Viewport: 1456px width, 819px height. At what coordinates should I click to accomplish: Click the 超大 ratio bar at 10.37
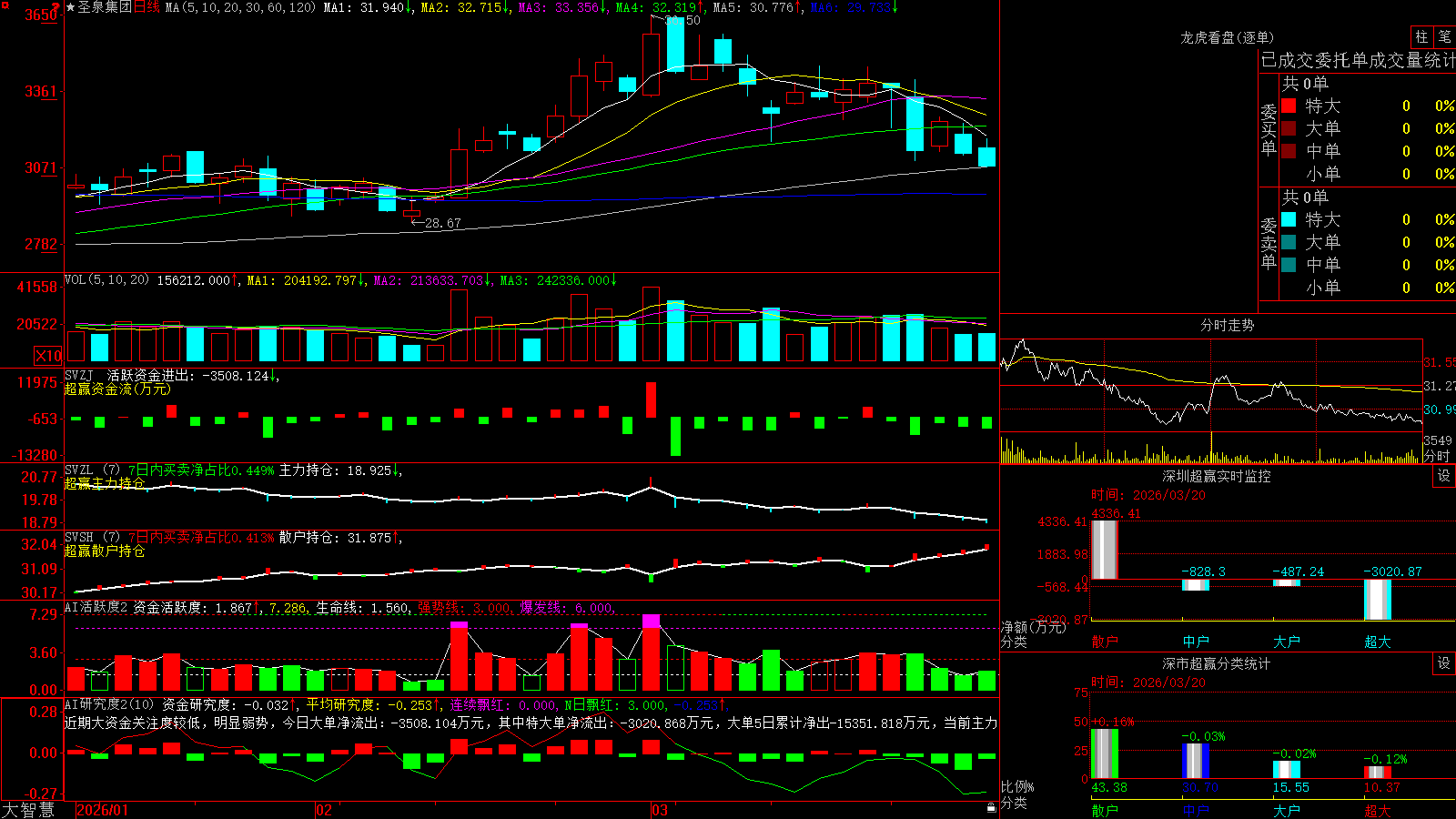click(1377, 773)
